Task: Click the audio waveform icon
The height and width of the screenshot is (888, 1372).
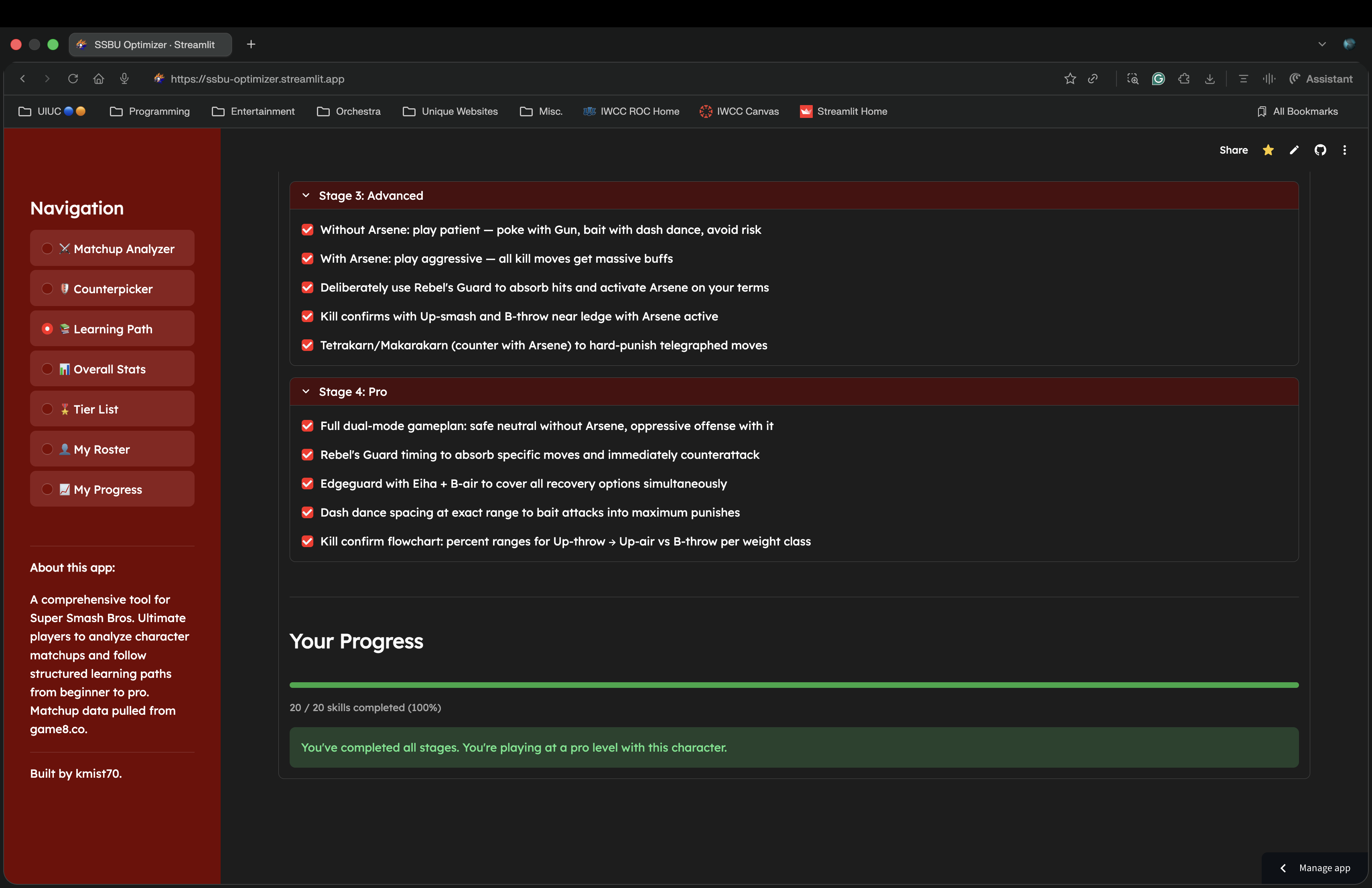Action: [1269, 79]
